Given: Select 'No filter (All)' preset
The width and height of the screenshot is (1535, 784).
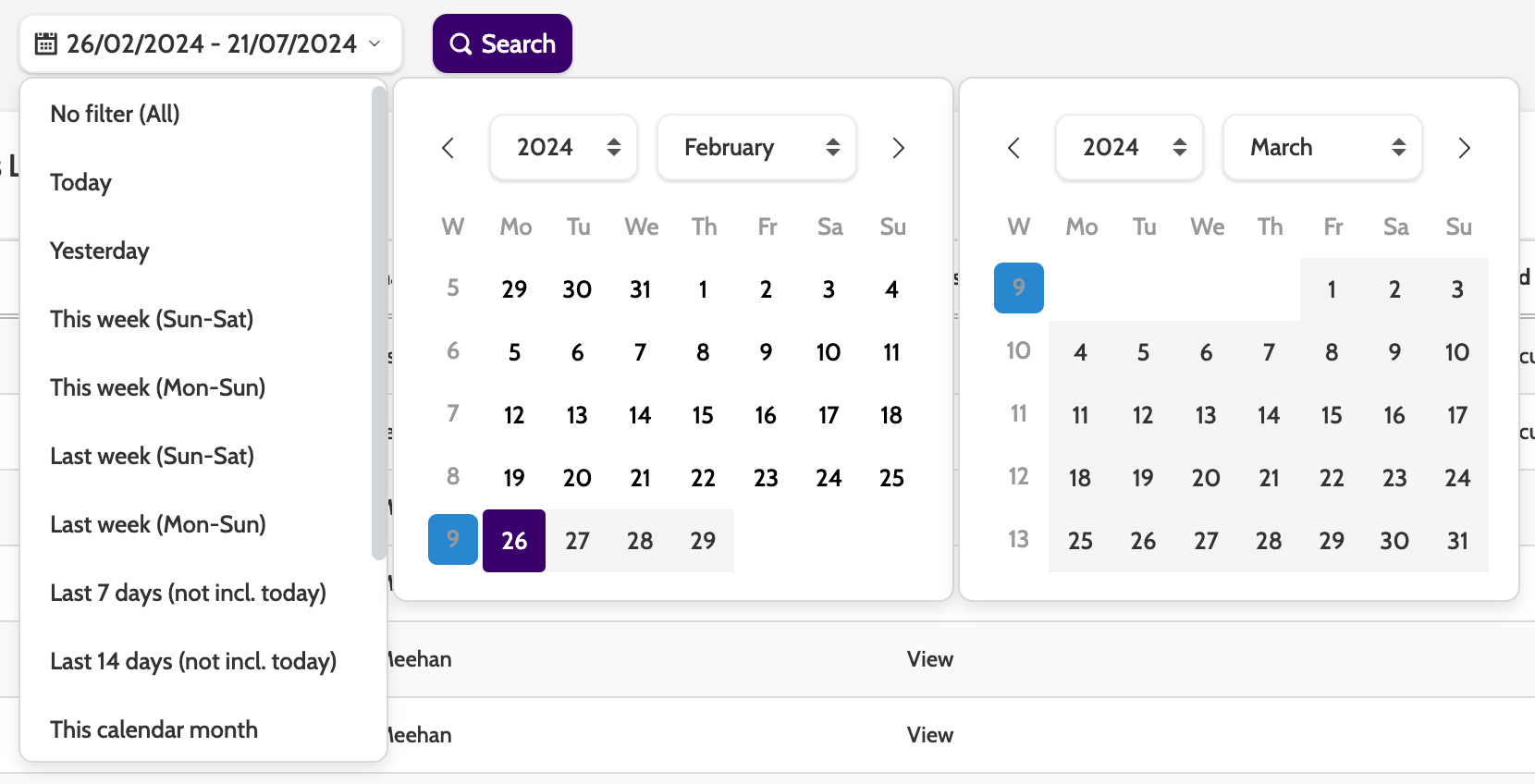Looking at the screenshot, I should (x=115, y=114).
